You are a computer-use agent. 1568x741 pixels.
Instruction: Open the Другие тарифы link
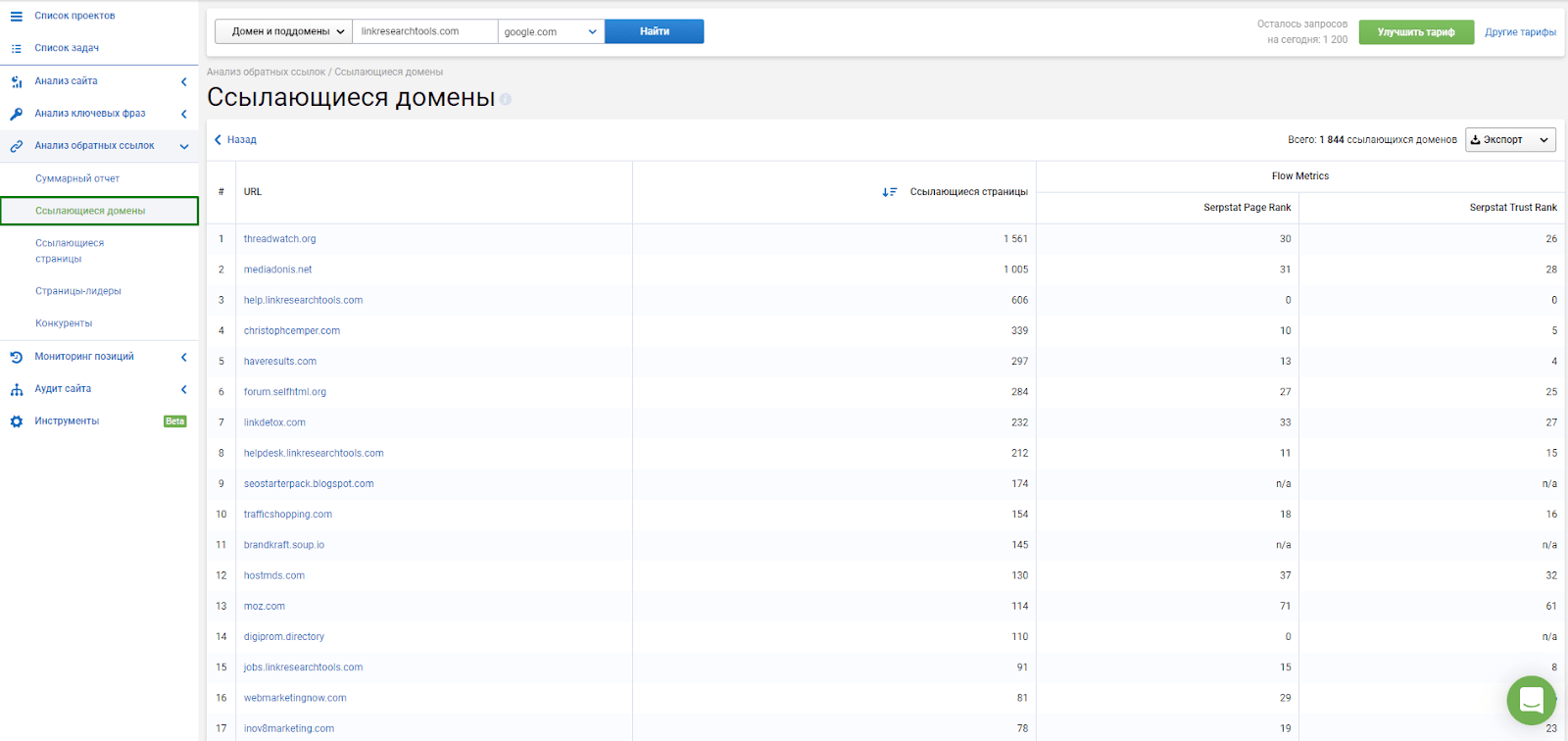1520,32
